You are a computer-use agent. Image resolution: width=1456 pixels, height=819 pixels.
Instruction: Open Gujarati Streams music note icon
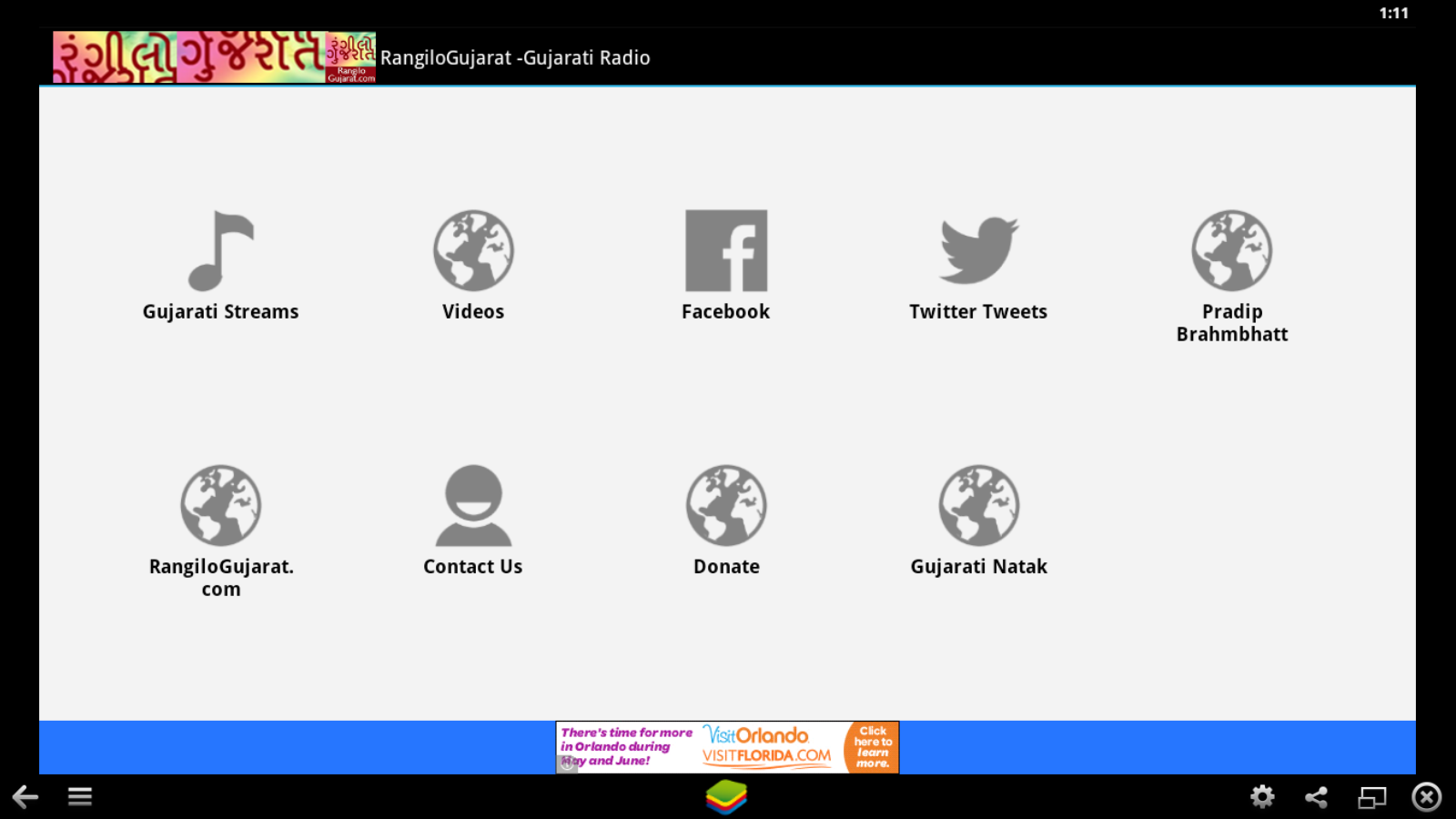click(221, 251)
